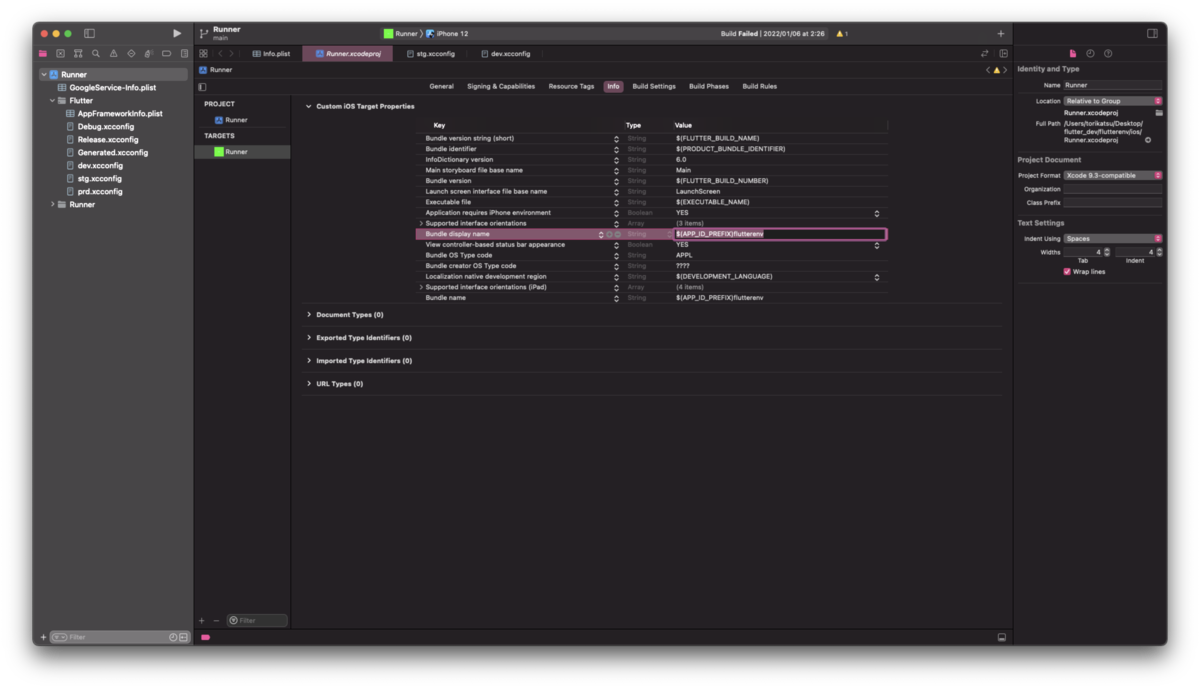Add a file with navigator plus button

(x=43, y=637)
